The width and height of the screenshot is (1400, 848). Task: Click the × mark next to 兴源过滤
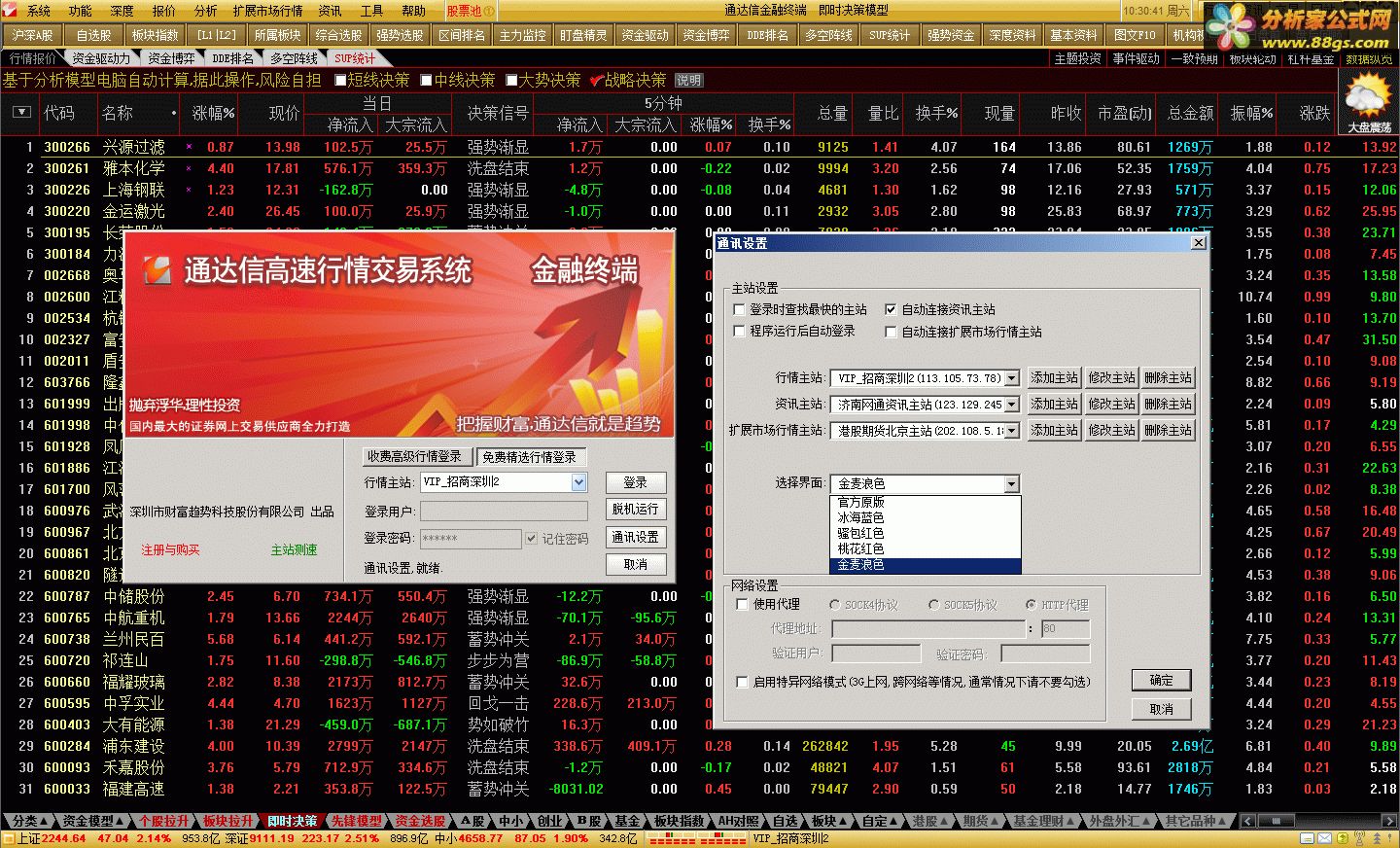tap(189, 147)
